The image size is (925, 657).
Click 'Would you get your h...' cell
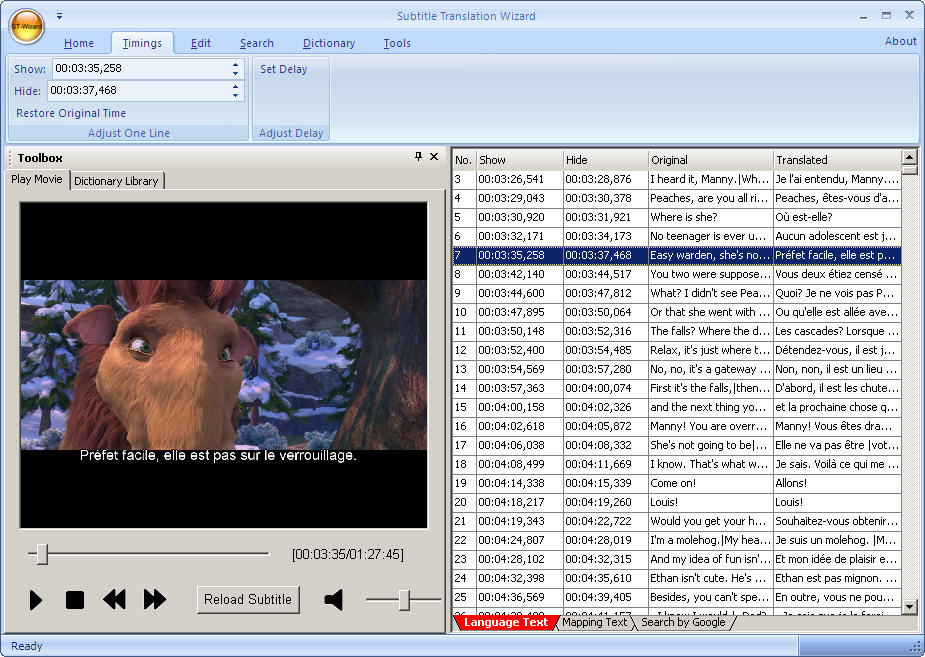pyautogui.click(x=710, y=521)
